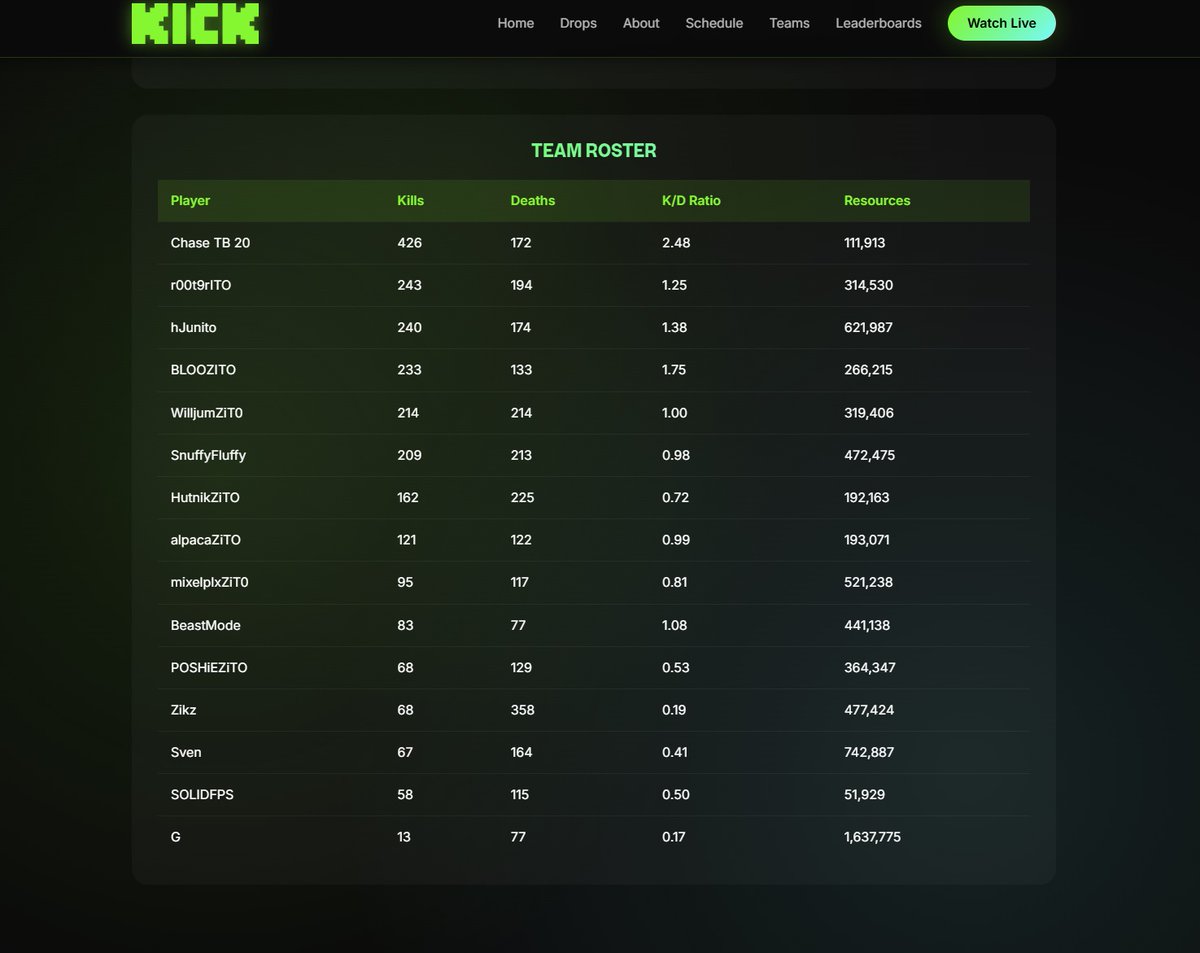
Task: Click the Player column header
Action: [x=190, y=201]
